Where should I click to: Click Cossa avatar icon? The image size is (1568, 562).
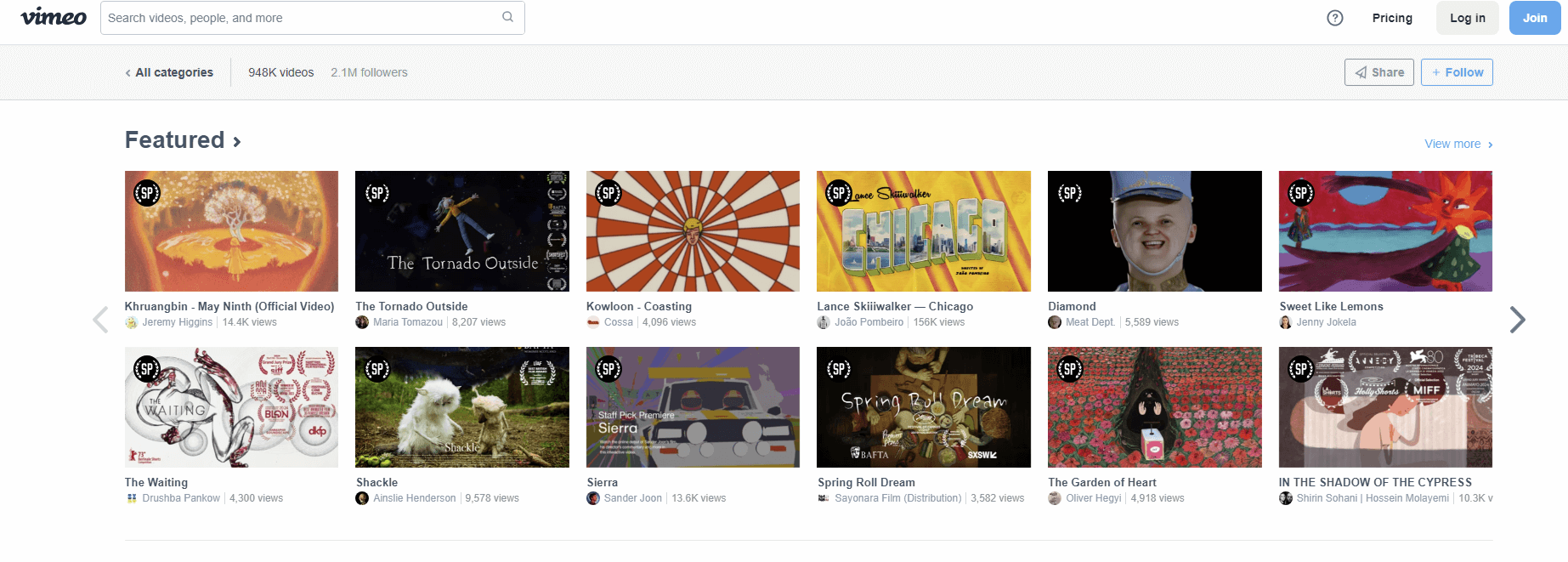[x=593, y=322]
